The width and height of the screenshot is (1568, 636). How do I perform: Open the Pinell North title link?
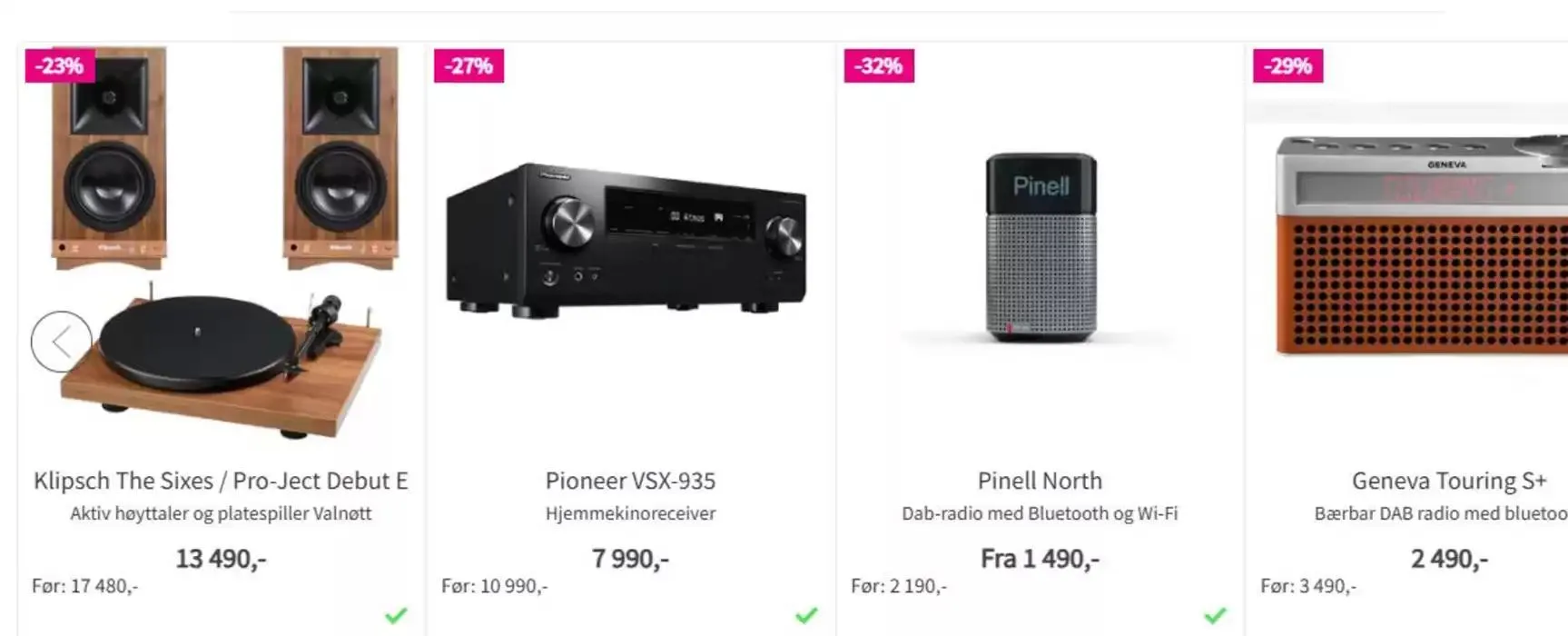tap(1040, 481)
